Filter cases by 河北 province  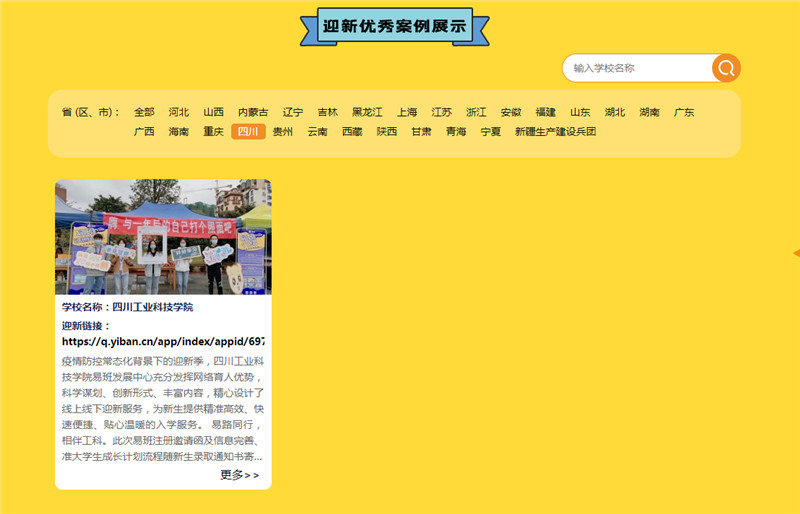tap(179, 112)
